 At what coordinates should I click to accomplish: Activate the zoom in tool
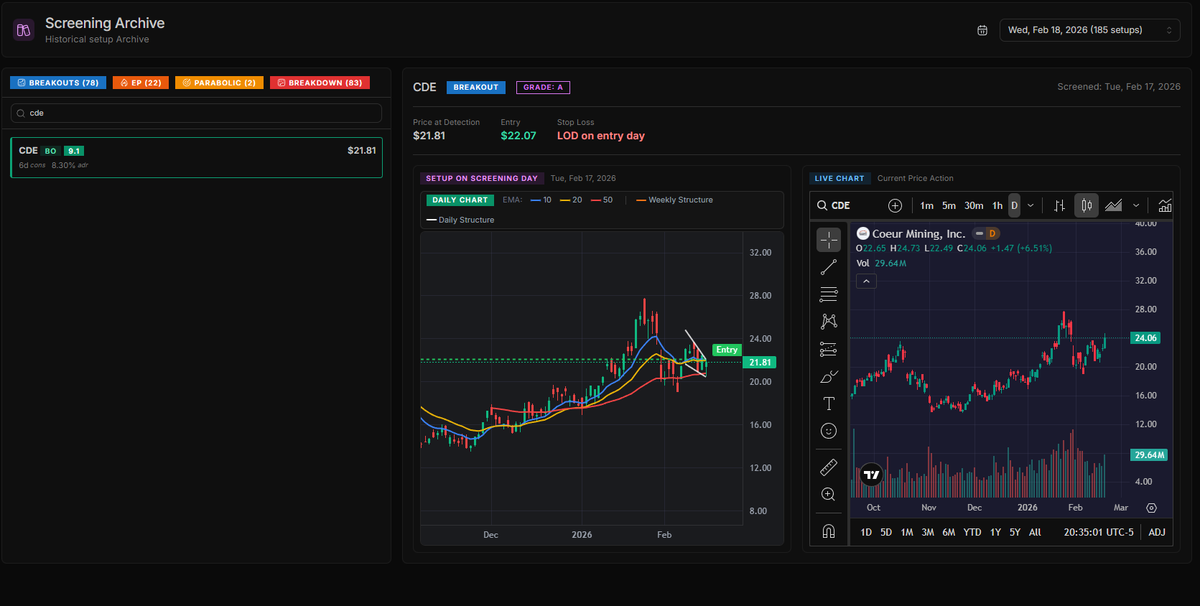pyautogui.click(x=828, y=494)
